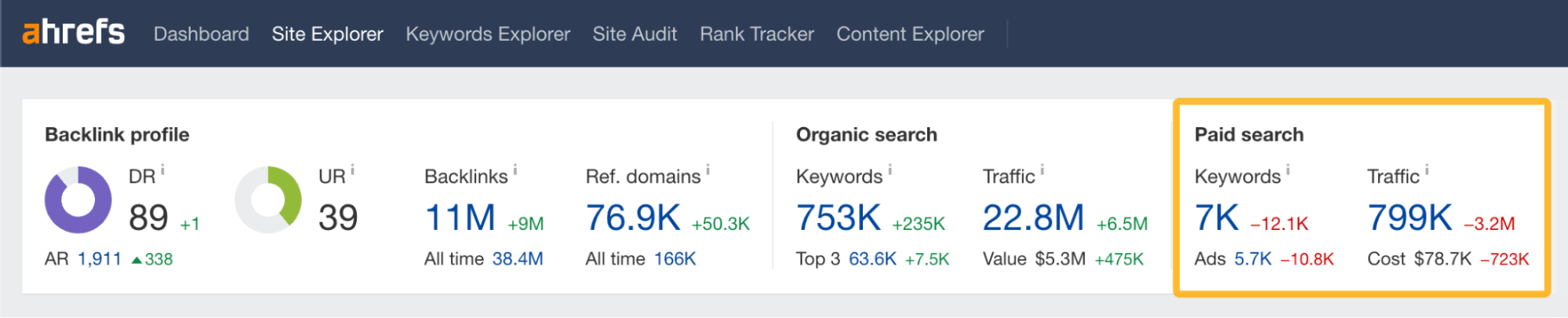Click Ads value 5.7K
Image resolution: width=1568 pixels, height=318 pixels.
(1253, 259)
